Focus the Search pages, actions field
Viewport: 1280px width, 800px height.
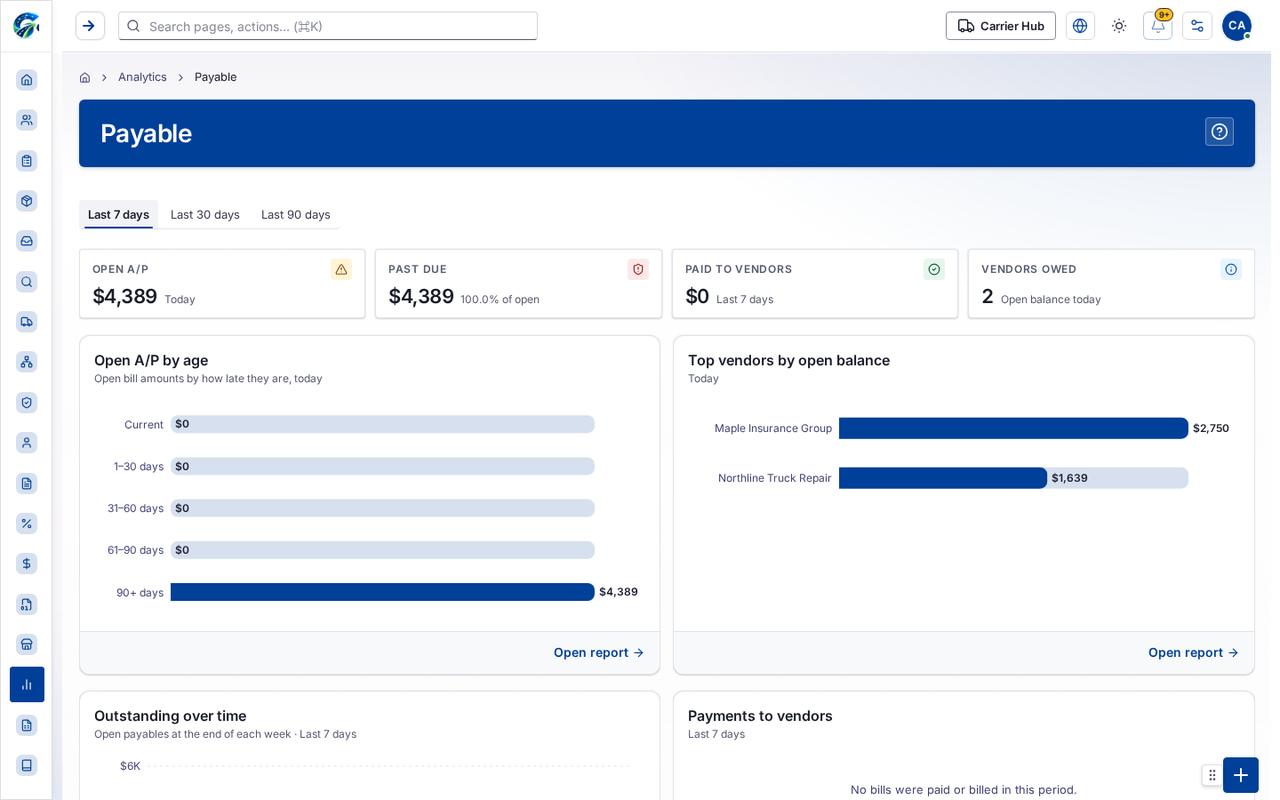(328, 26)
